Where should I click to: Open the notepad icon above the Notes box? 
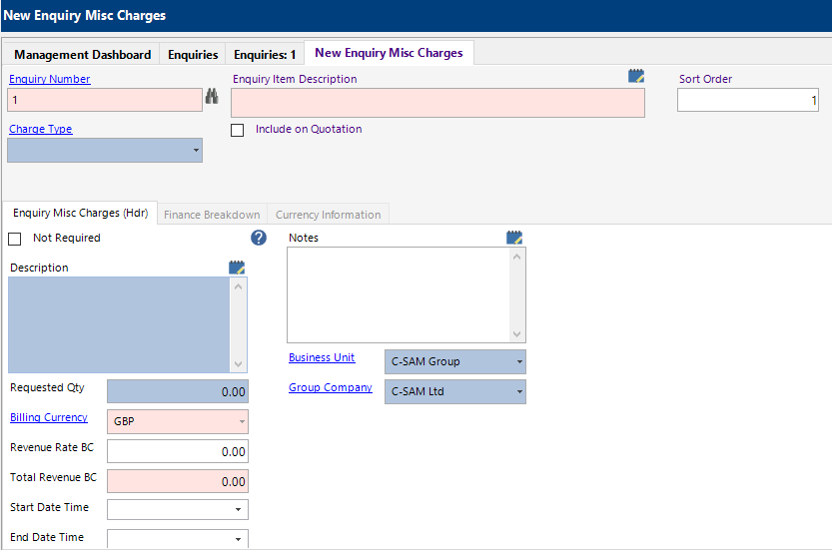(x=515, y=237)
